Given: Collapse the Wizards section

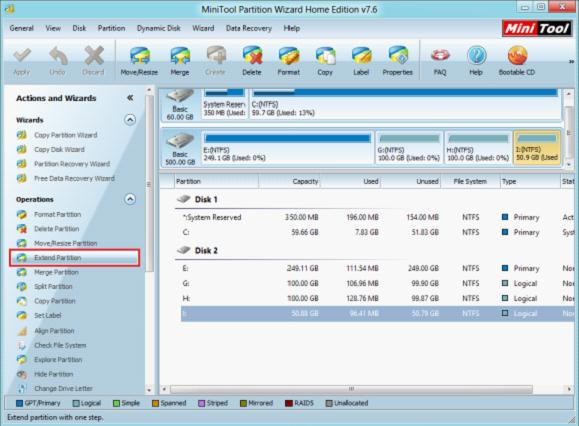Looking at the screenshot, I should (x=130, y=120).
